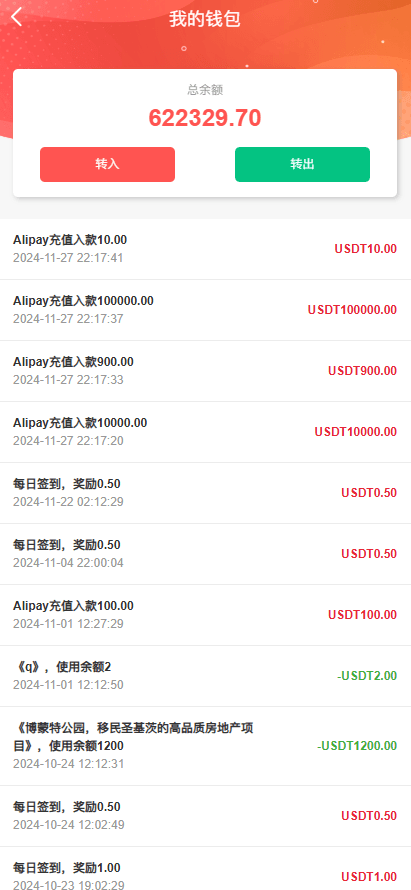Open the Alipay充值入款10.00 record
Image resolution: width=411 pixels, height=890 pixels.
[206, 249]
